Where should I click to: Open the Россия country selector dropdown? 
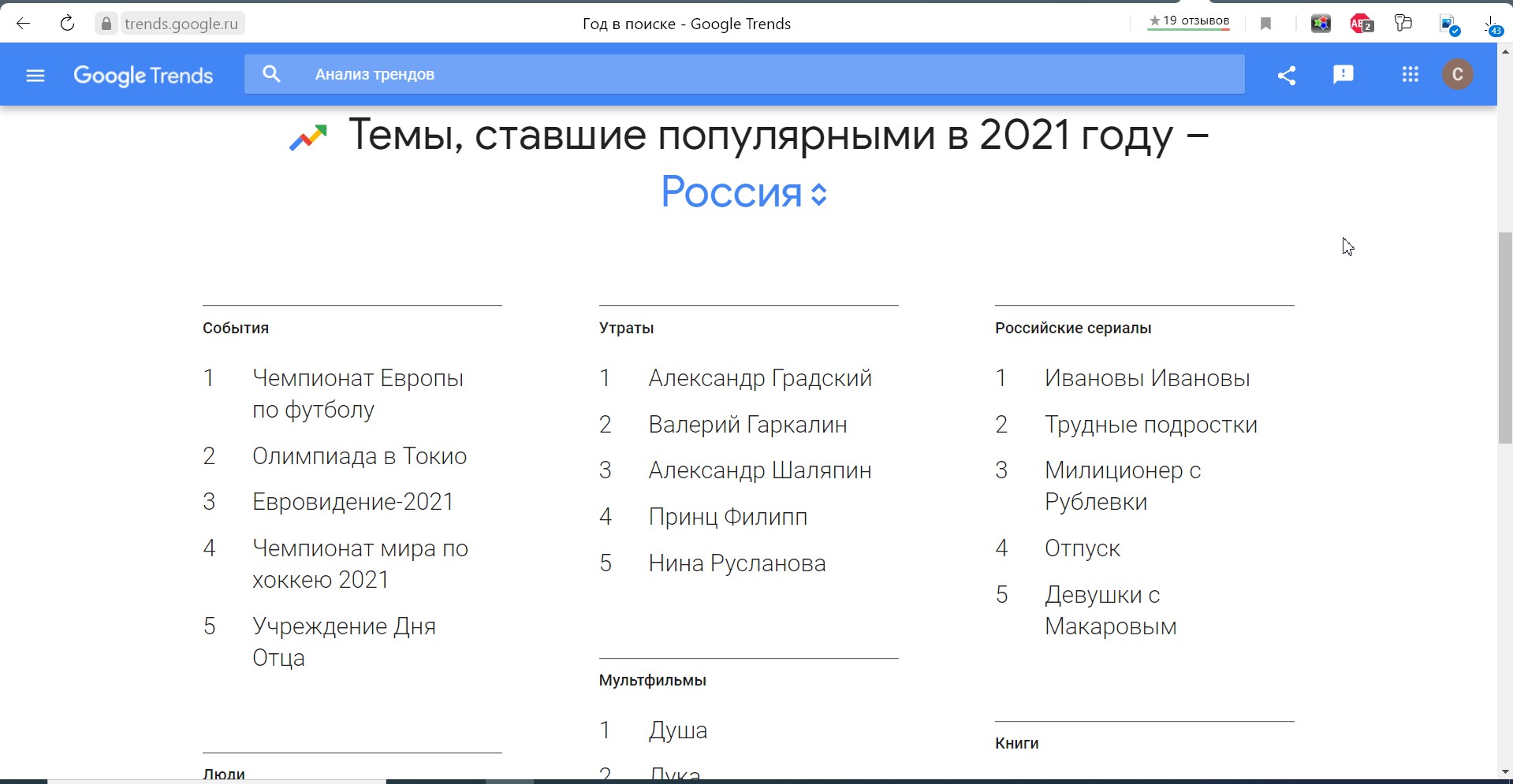pyautogui.click(x=744, y=191)
